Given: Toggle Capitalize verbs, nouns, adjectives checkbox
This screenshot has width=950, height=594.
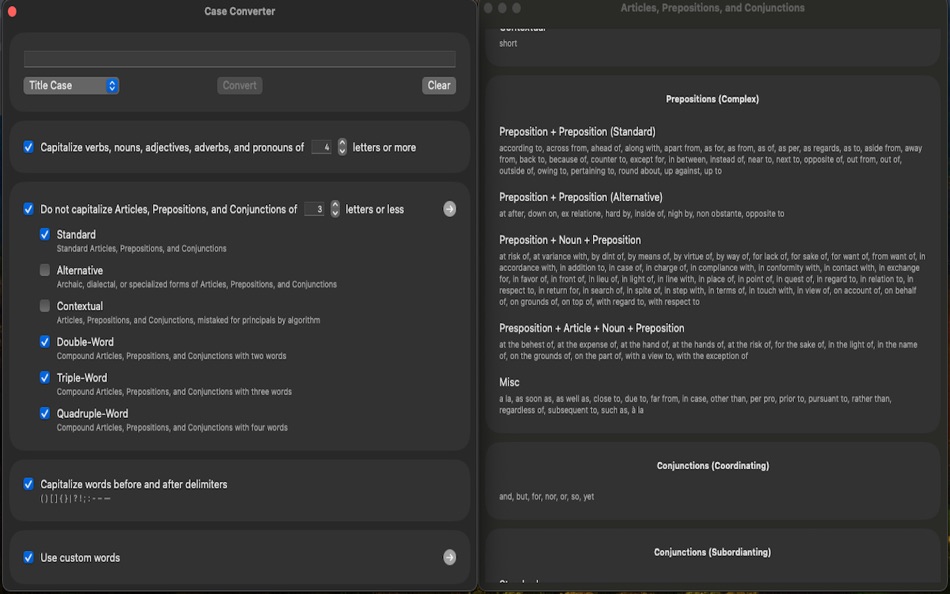Looking at the screenshot, I should [x=28, y=147].
